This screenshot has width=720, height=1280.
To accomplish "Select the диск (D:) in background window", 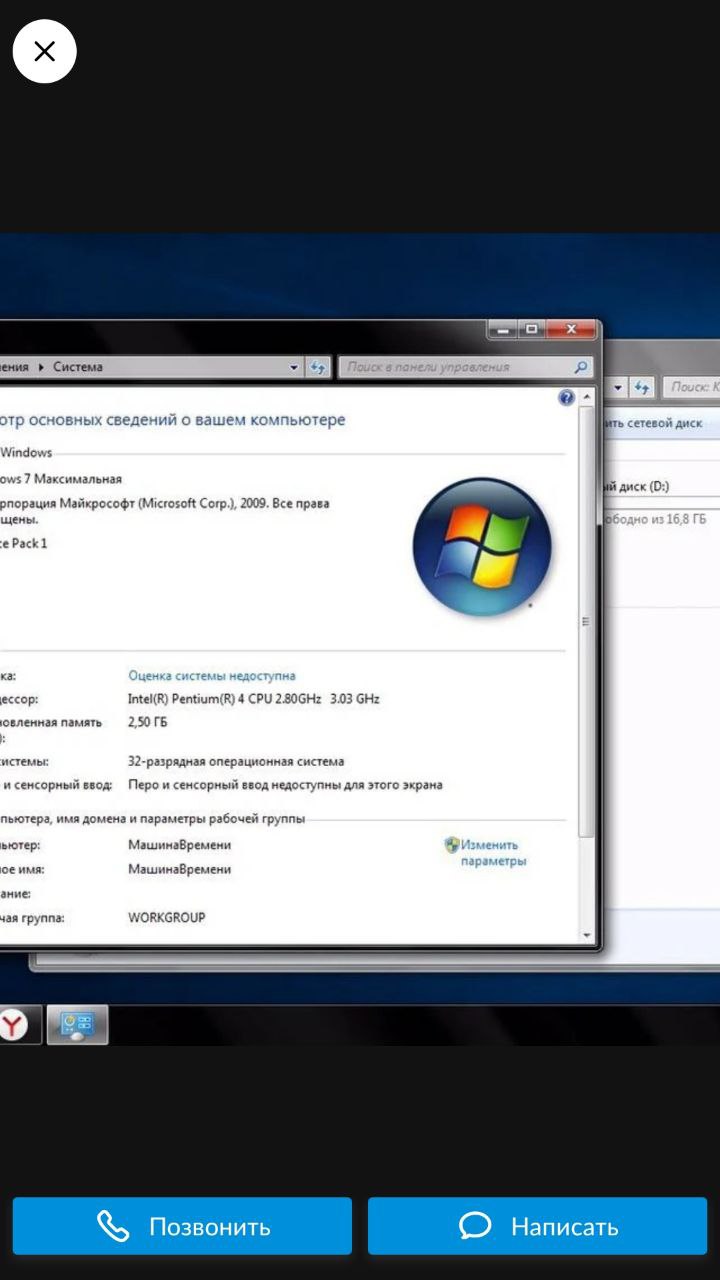I will click(x=636, y=487).
